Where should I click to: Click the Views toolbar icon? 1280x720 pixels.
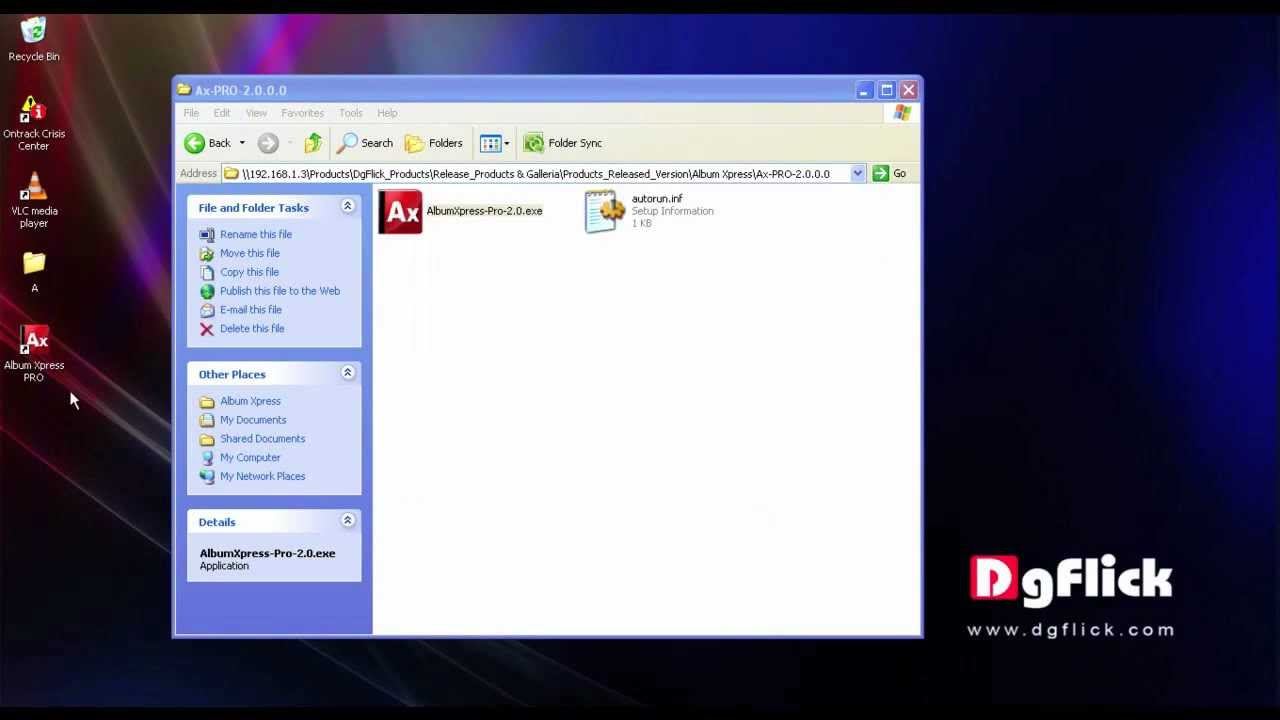(x=490, y=143)
